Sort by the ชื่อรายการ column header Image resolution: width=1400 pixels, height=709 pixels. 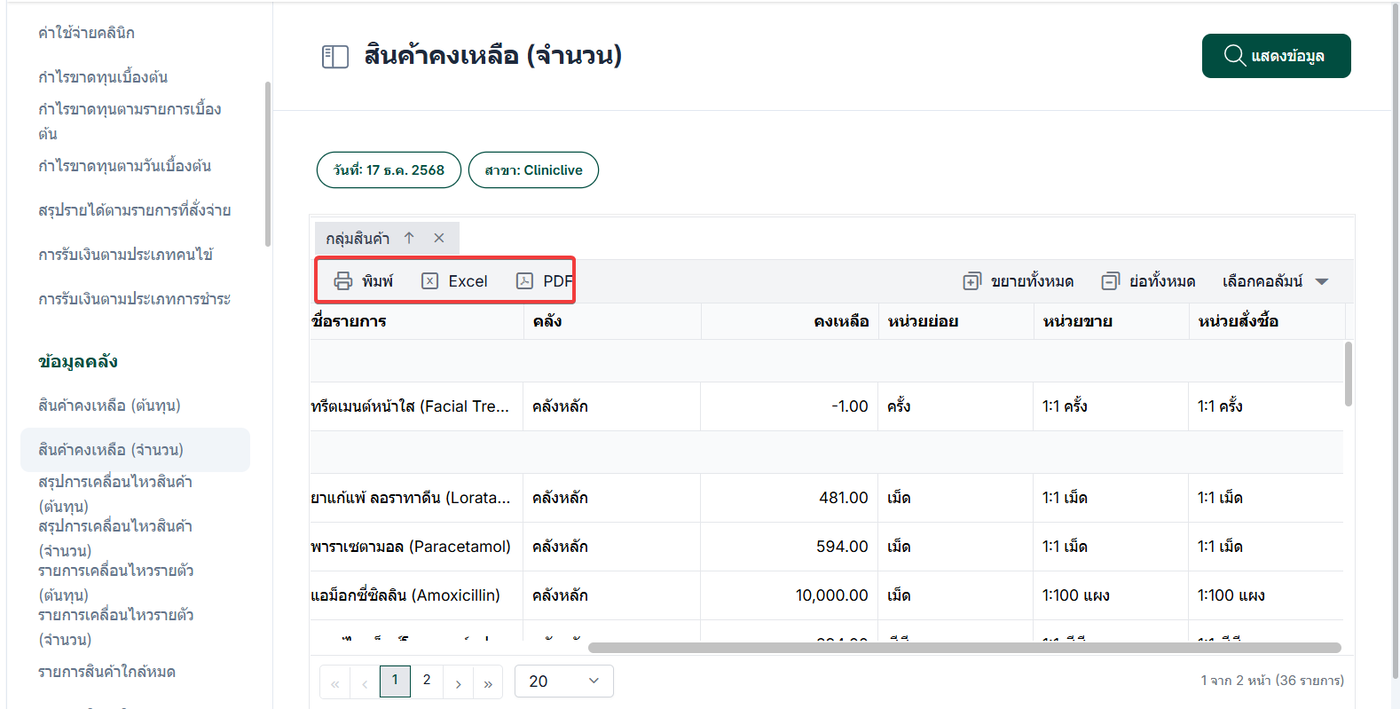point(416,321)
